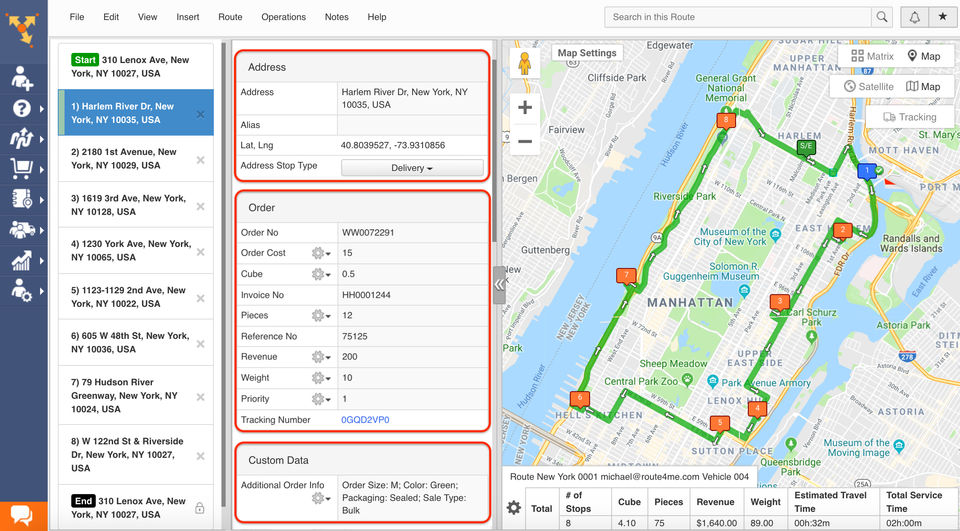Click the Route4Me logo icon
This screenshot has height=531, width=960.
click(23, 29)
